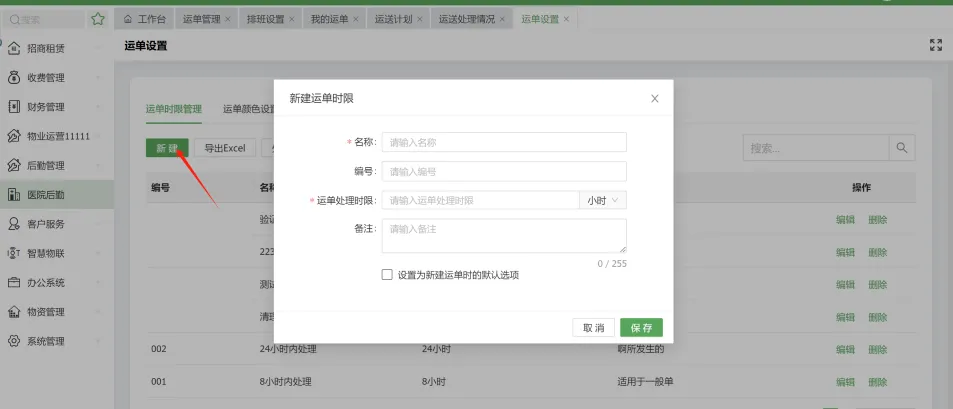
Task: Select the 运单时限管理 sub-tab
Action: point(174,109)
